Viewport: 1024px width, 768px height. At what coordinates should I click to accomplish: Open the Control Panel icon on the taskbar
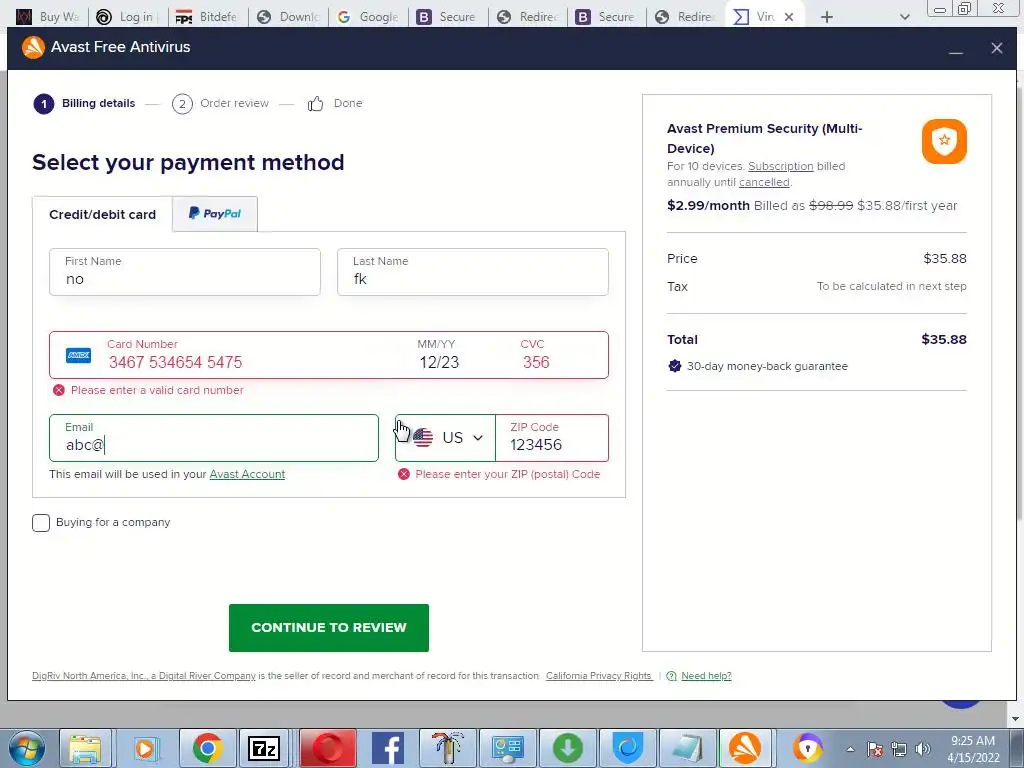(508, 748)
